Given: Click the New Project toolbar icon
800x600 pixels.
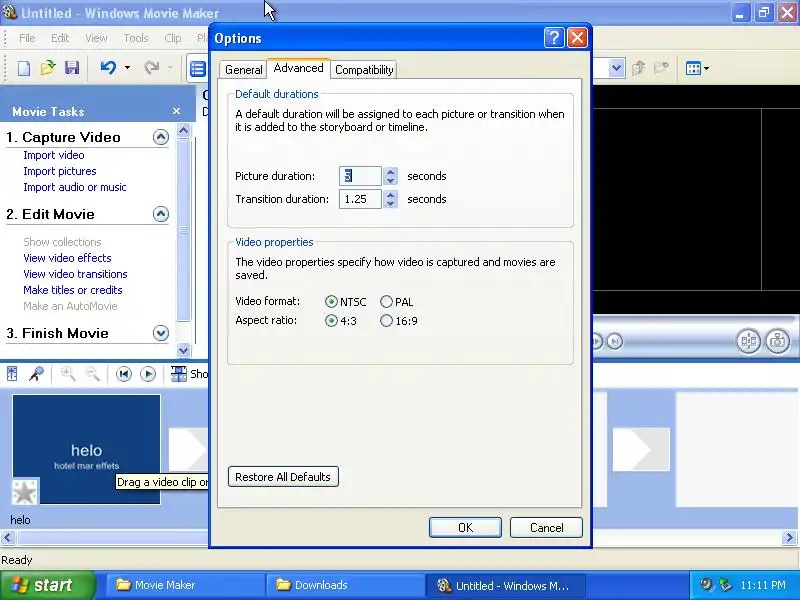Looking at the screenshot, I should tap(23, 68).
